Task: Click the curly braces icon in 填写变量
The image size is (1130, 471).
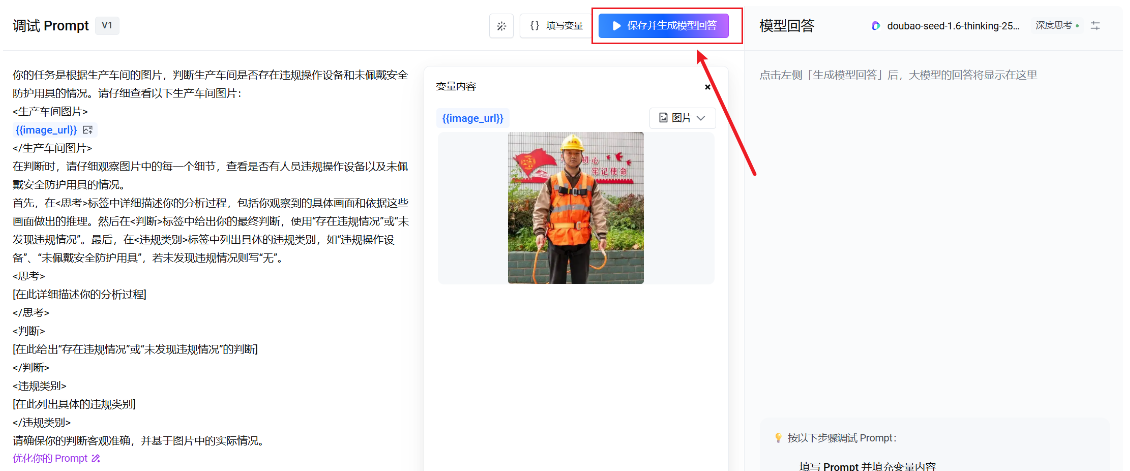Action: [x=535, y=26]
